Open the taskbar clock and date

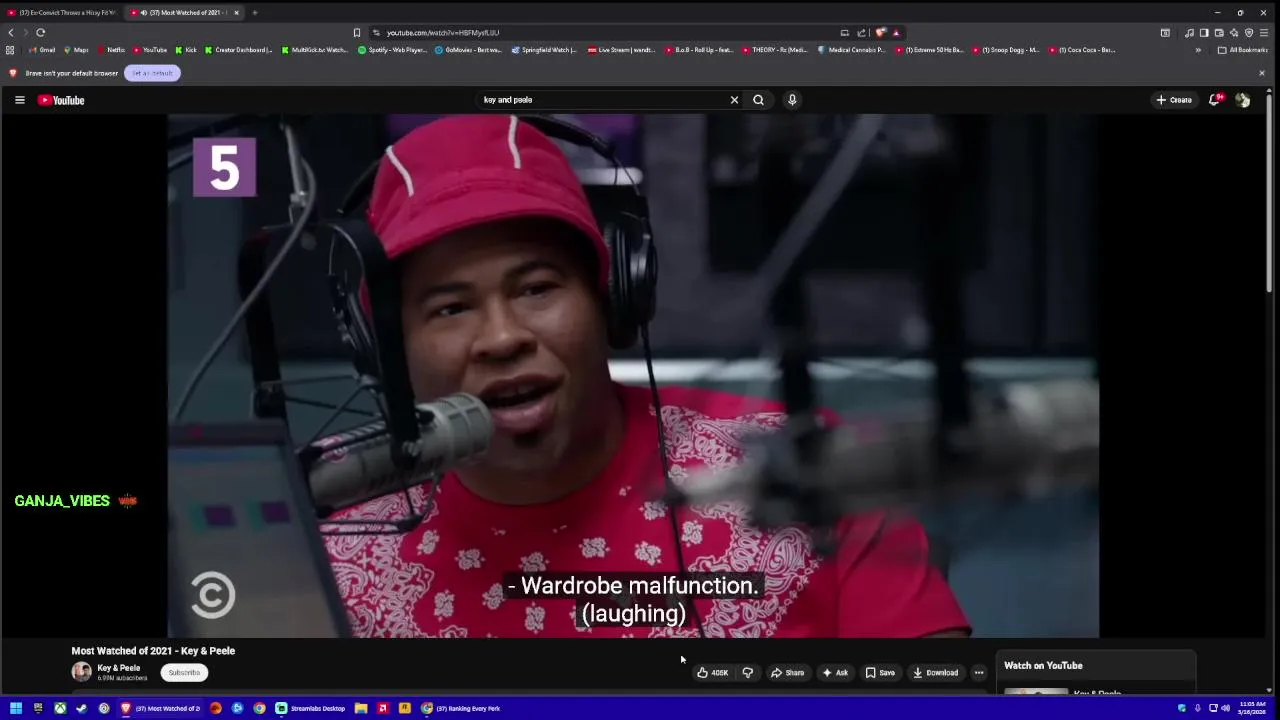(1252, 708)
